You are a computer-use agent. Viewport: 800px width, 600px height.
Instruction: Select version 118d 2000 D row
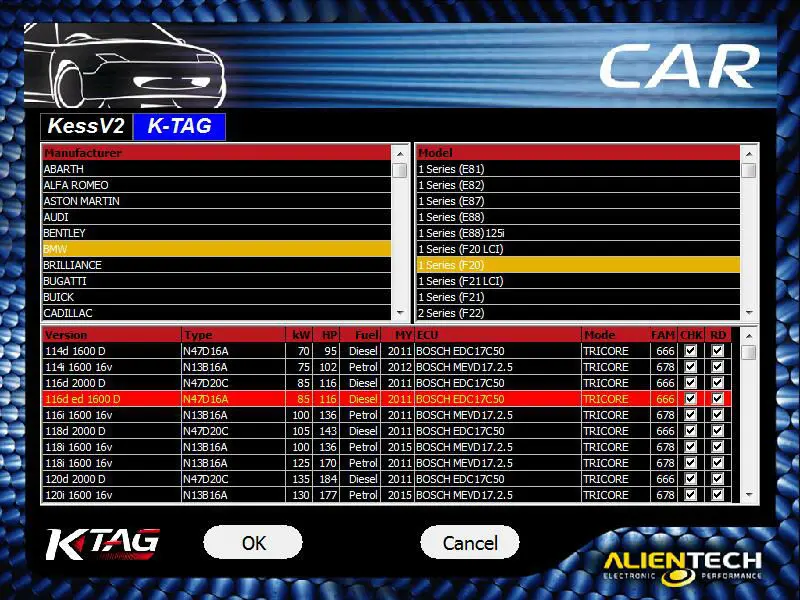[x=386, y=431]
